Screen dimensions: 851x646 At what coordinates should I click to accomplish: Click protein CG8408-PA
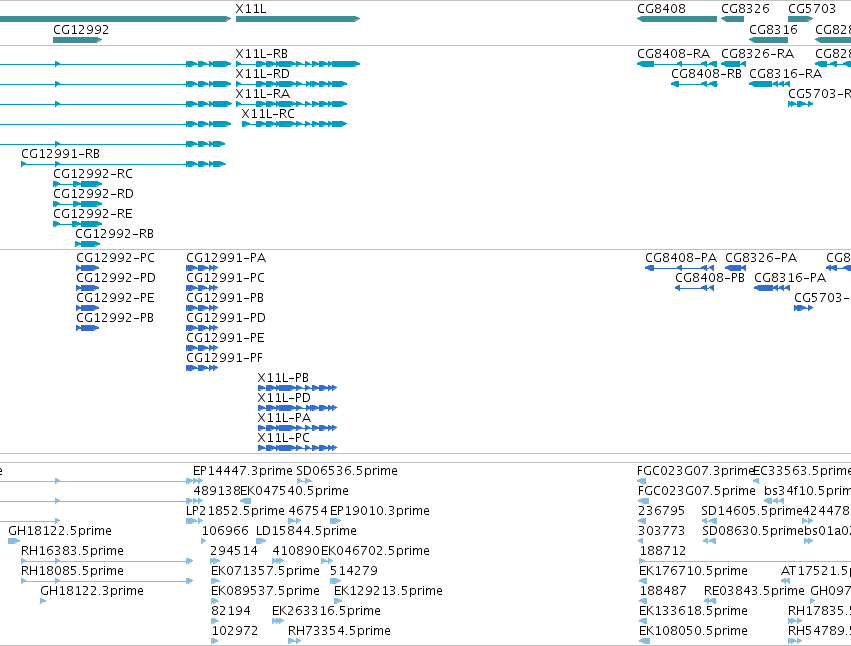(x=679, y=268)
